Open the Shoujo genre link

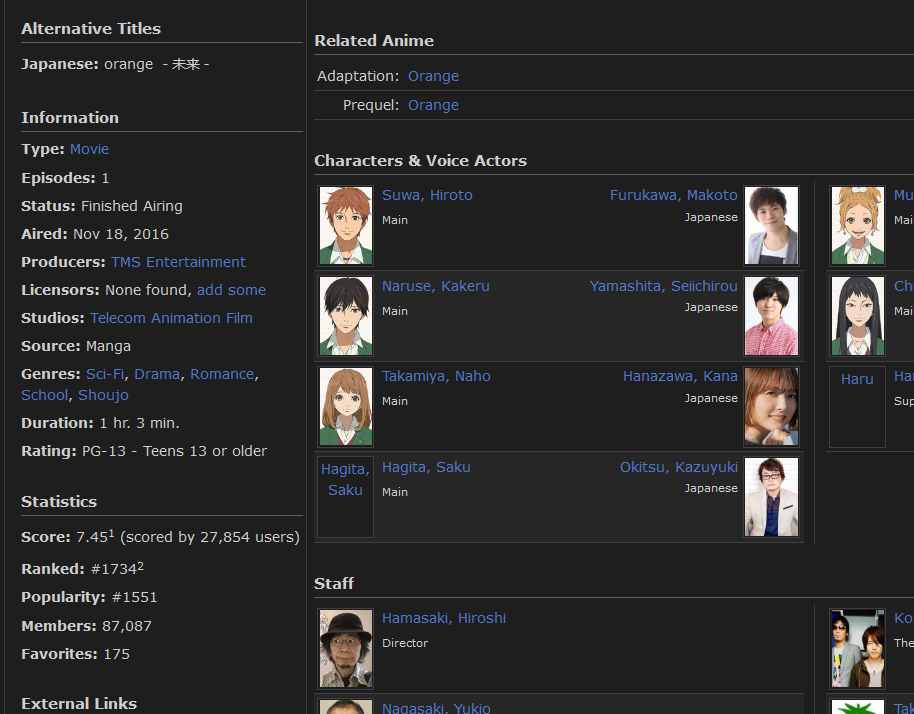point(103,395)
